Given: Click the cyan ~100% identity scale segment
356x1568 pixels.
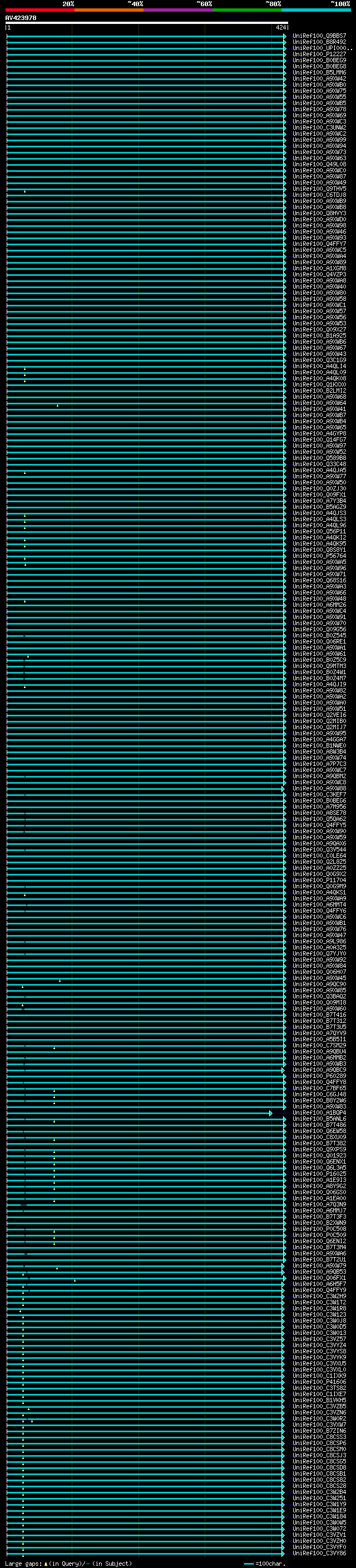Looking at the screenshot, I should click(316, 10).
